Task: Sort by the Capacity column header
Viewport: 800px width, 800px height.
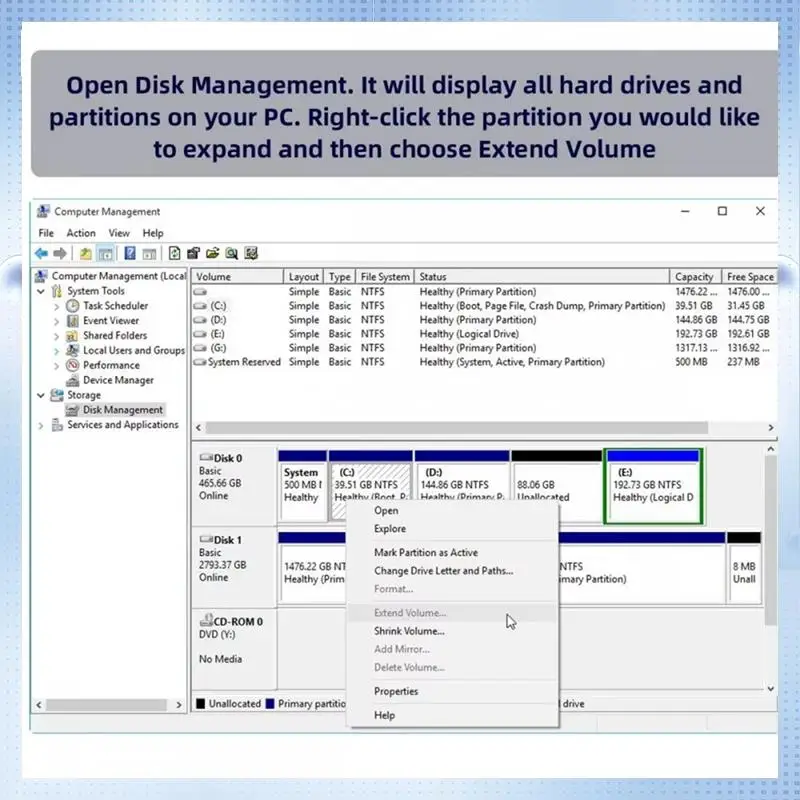Action: click(x=695, y=277)
